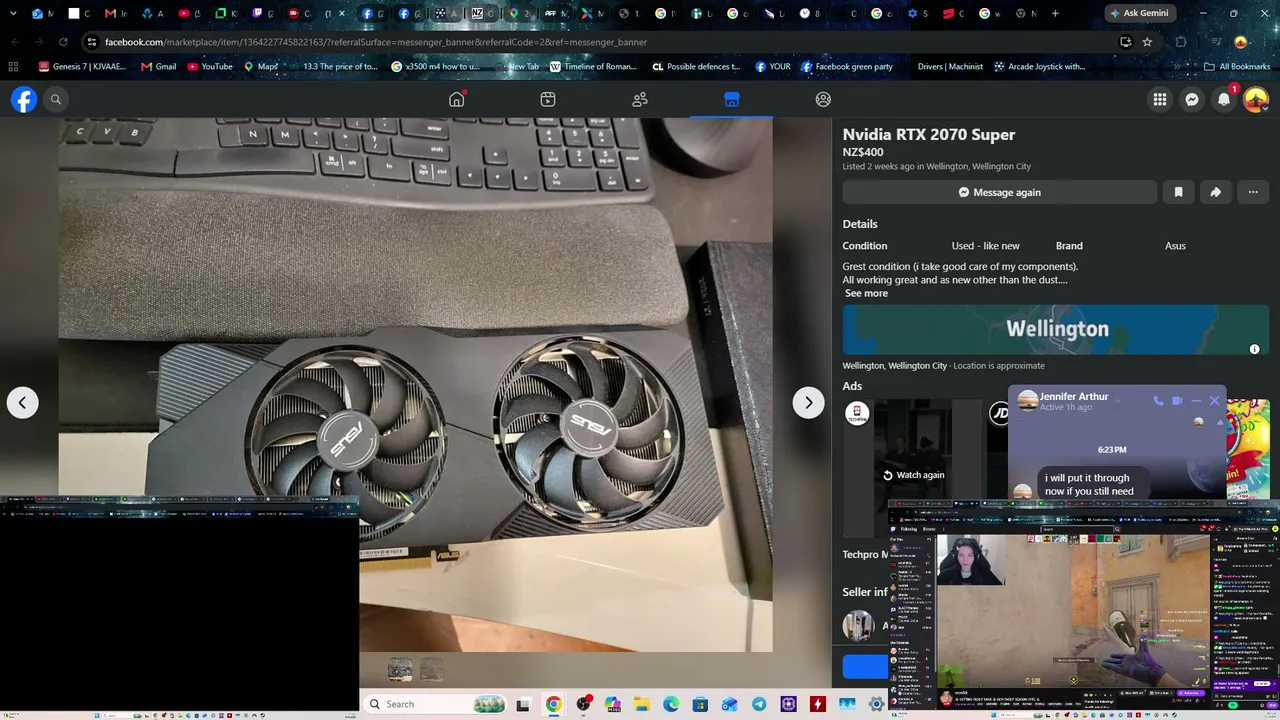This screenshot has height=720, width=1280.
Task: Select the first listing photo thumbnail
Action: click(400, 669)
